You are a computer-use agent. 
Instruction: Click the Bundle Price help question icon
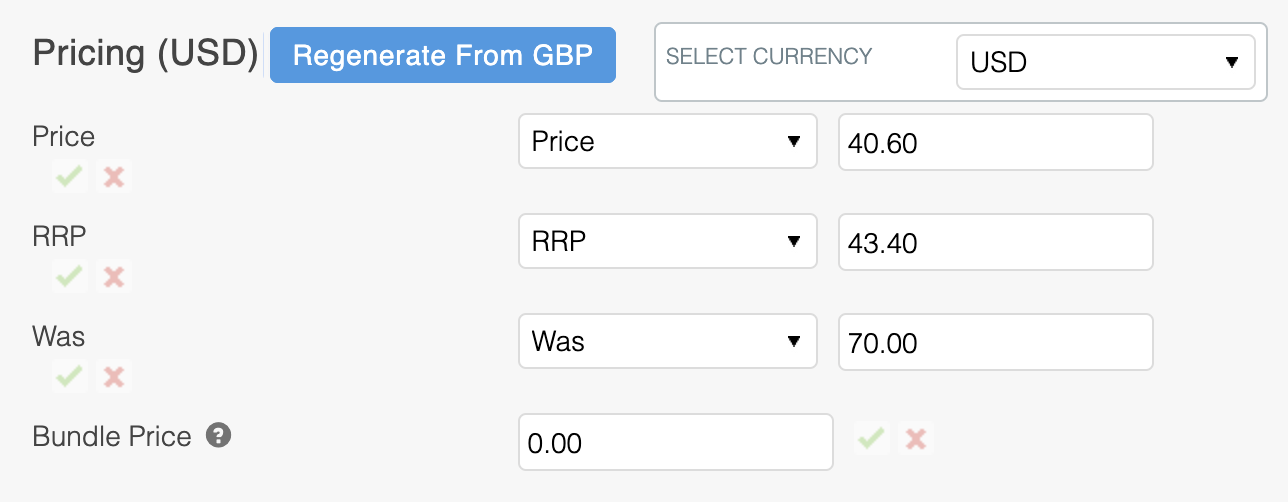[x=219, y=436]
